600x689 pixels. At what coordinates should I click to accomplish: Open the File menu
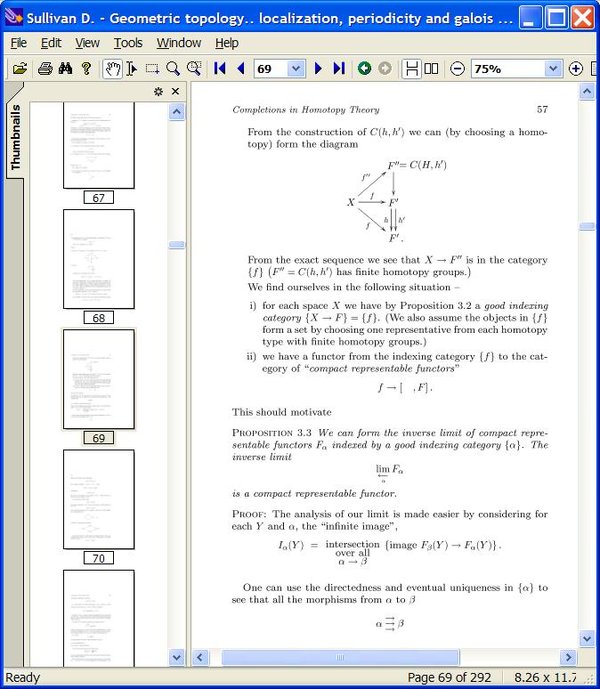18,43
